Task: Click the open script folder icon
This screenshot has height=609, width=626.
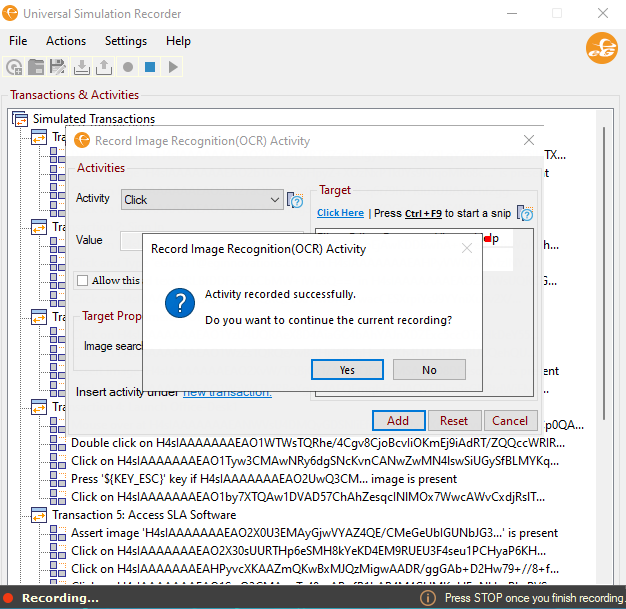Action: click(x=36, y=67)
